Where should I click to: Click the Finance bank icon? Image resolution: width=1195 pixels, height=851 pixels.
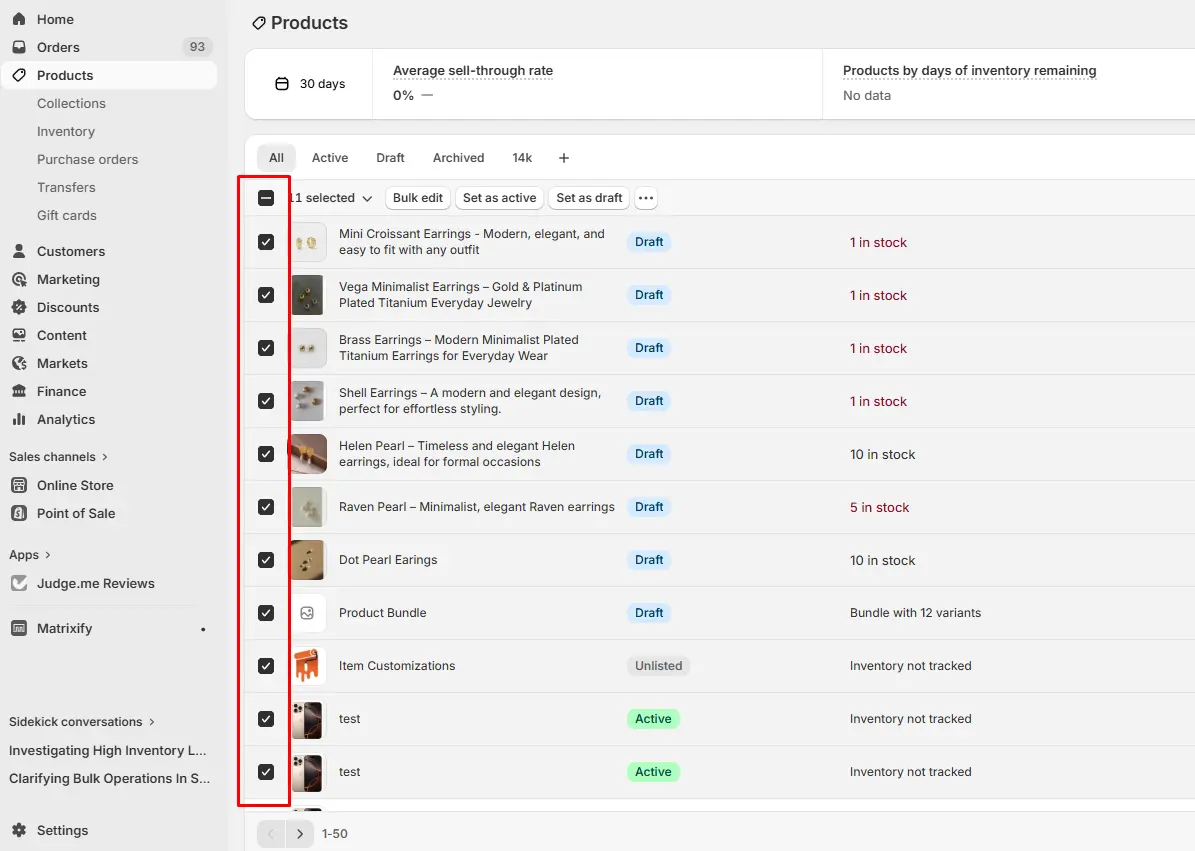[19, 392]
